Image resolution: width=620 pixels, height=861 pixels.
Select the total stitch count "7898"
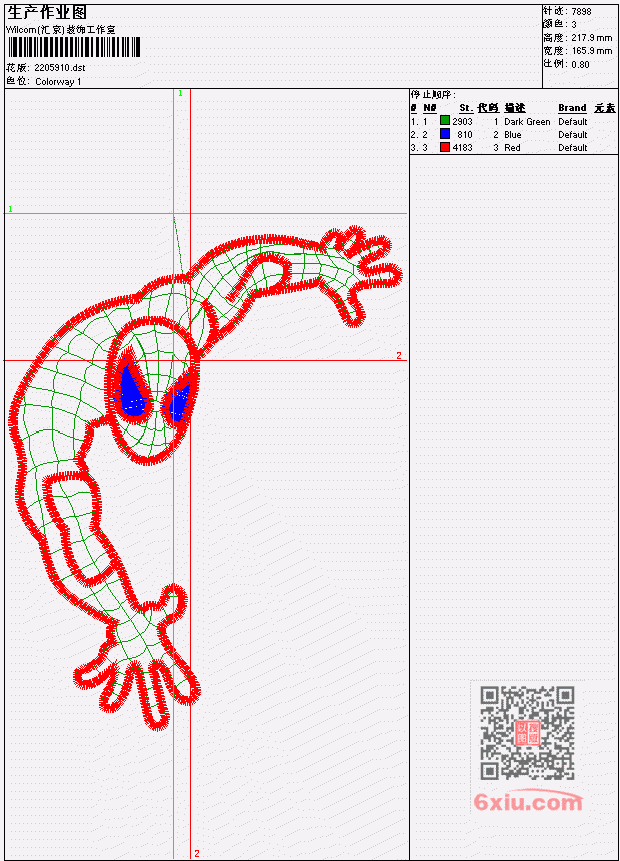pos(581,11)
